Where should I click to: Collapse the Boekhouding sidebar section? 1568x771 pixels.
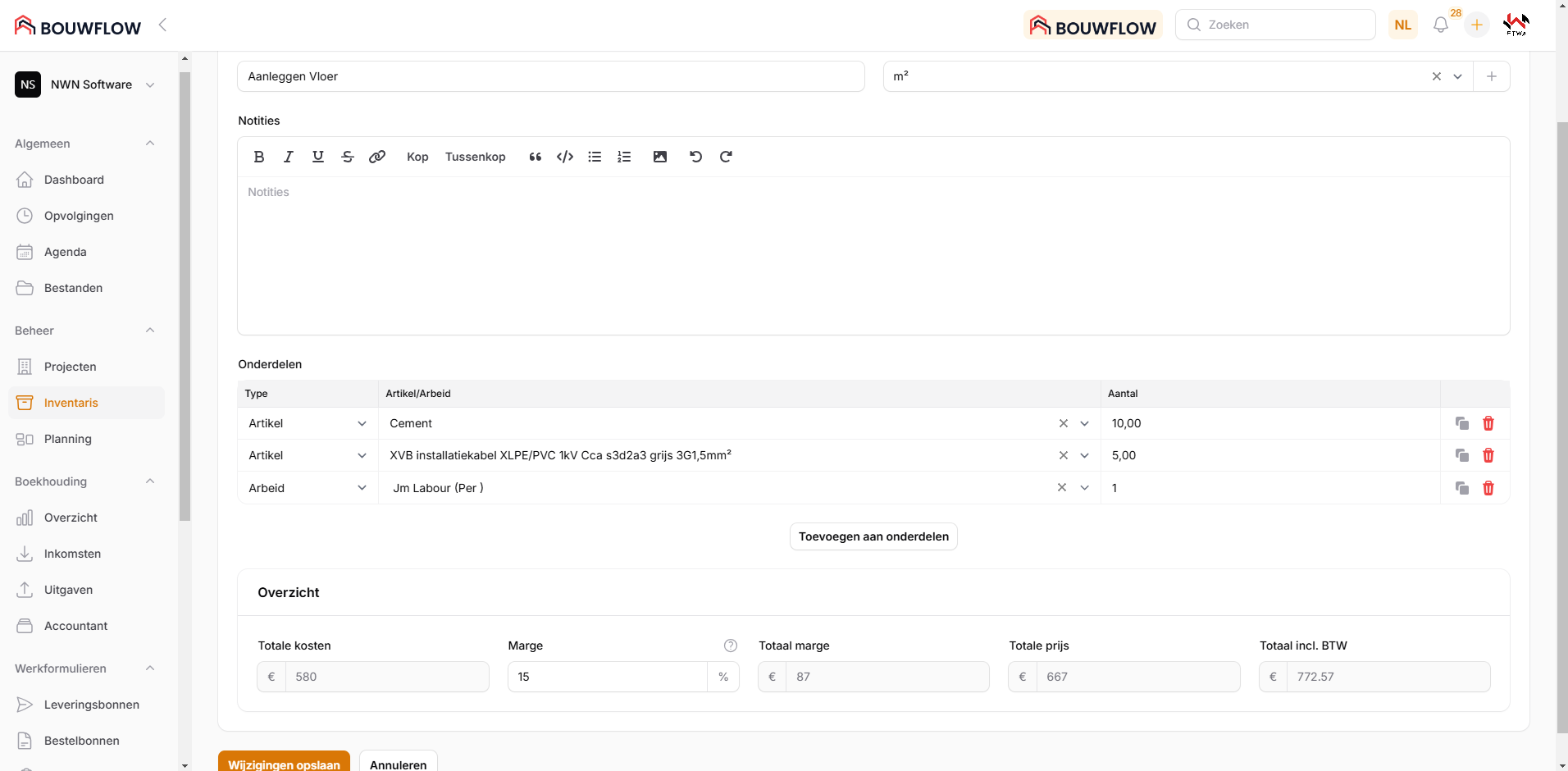[150, 481]
